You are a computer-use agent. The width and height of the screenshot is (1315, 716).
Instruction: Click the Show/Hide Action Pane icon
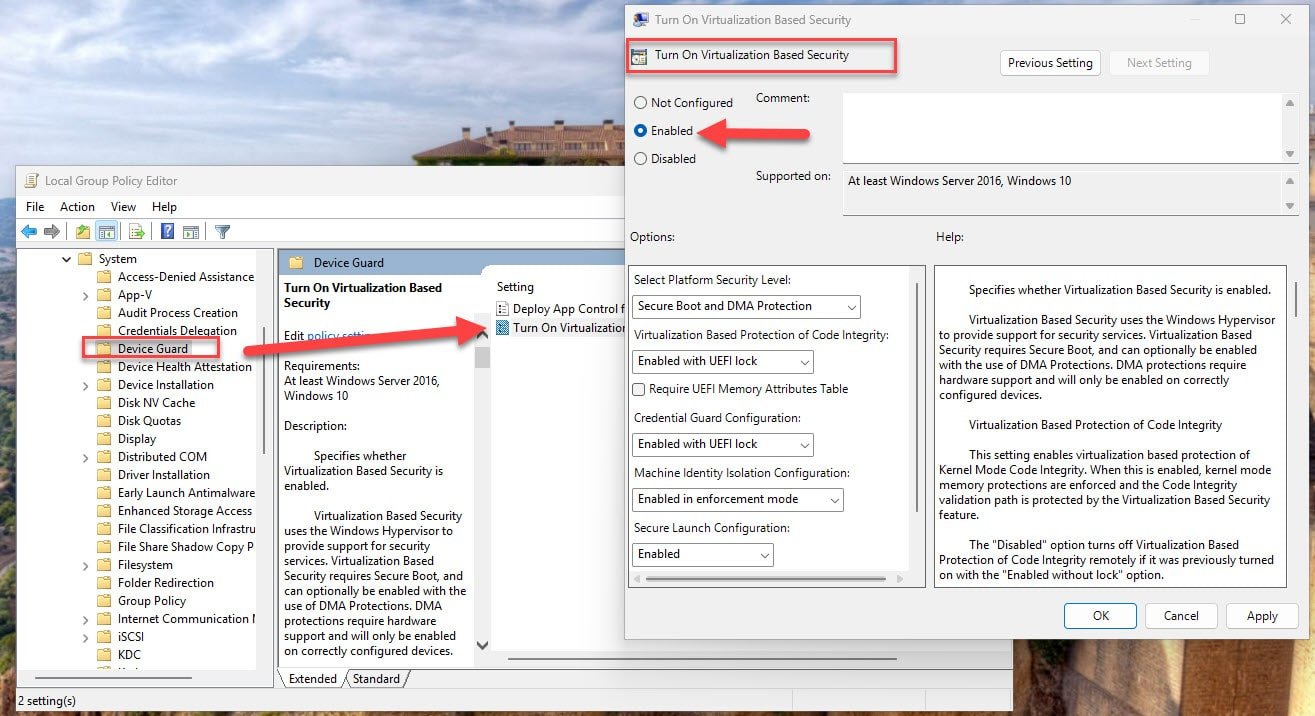coord(191,231)
